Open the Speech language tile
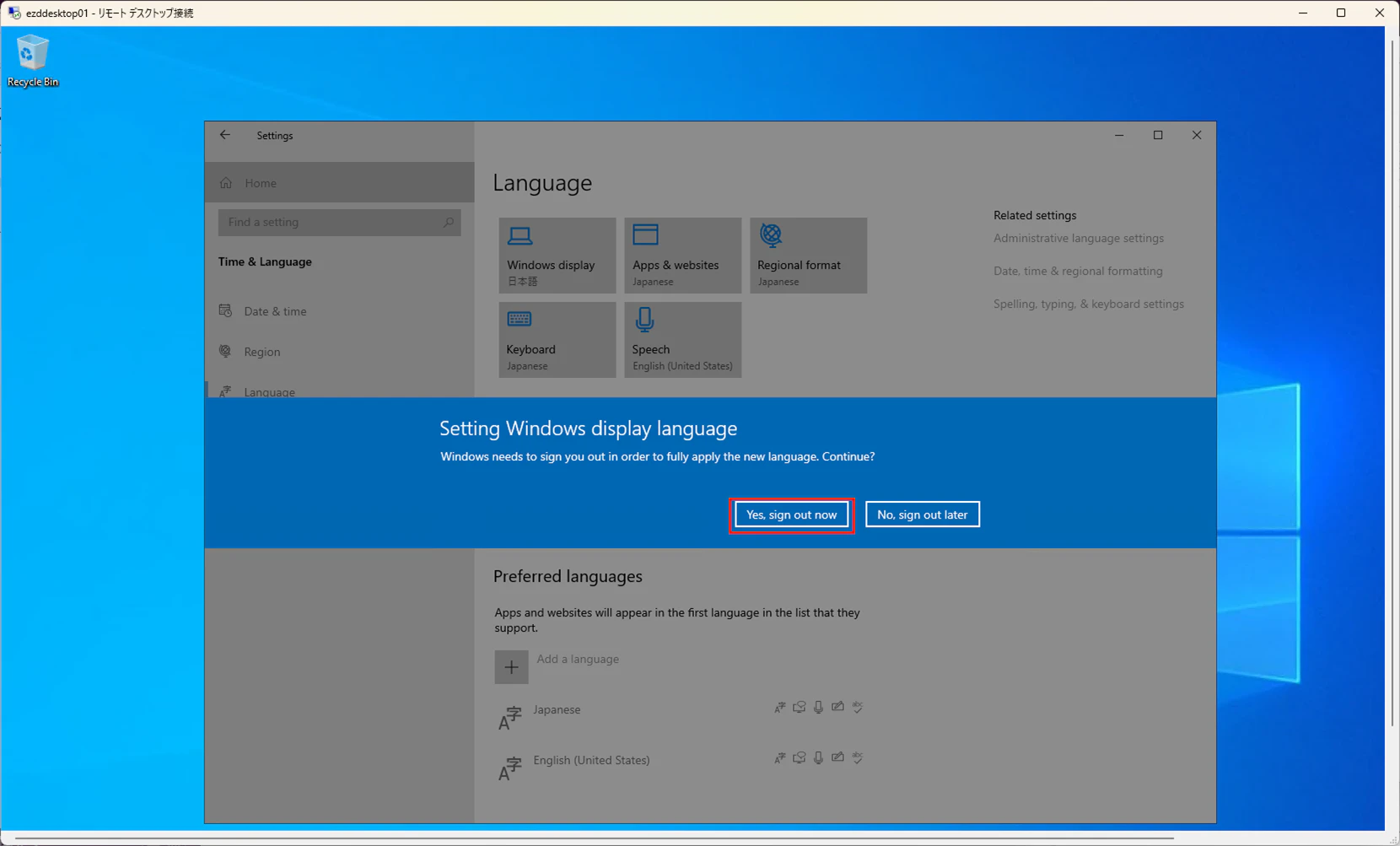Image resolution: width=1400 pixels, height=846 pixels. click(683, 340)
